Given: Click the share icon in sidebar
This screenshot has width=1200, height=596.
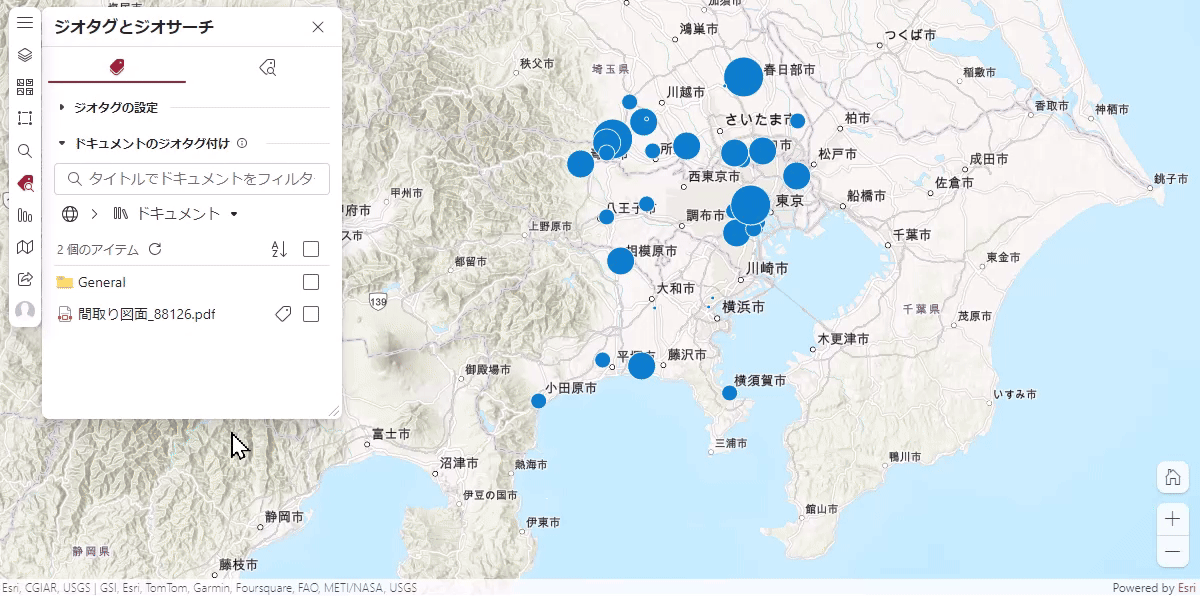Looking at the screenshot, I should [x=25, y=279].
